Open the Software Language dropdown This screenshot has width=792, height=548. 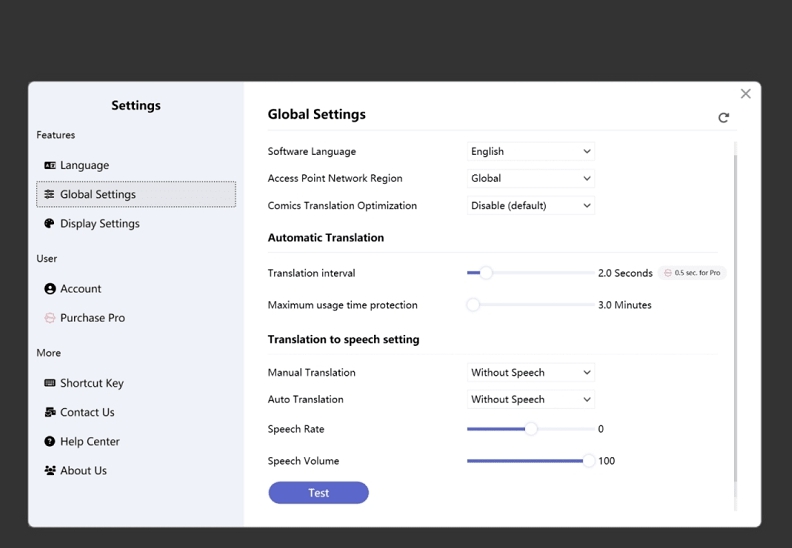531,152
